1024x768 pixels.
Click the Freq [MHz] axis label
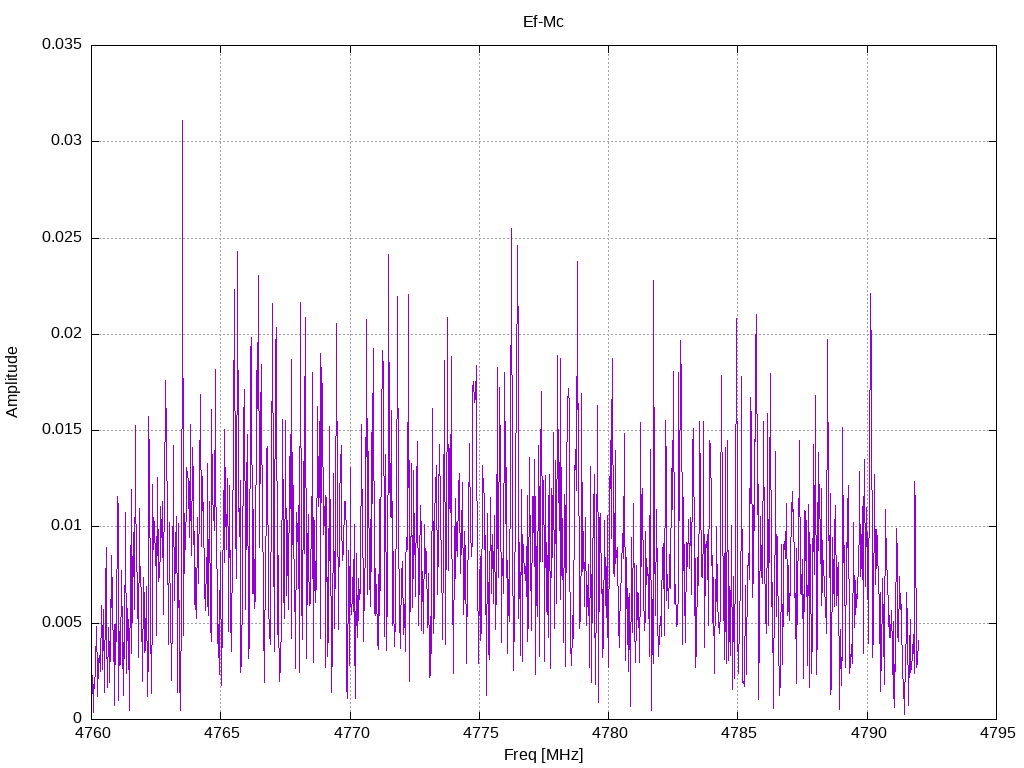click(x=543, y=755)
